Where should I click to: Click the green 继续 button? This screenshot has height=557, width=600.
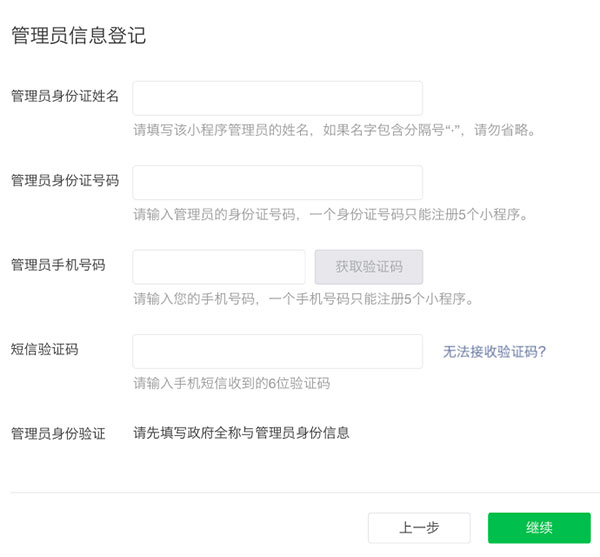[539, 528]
